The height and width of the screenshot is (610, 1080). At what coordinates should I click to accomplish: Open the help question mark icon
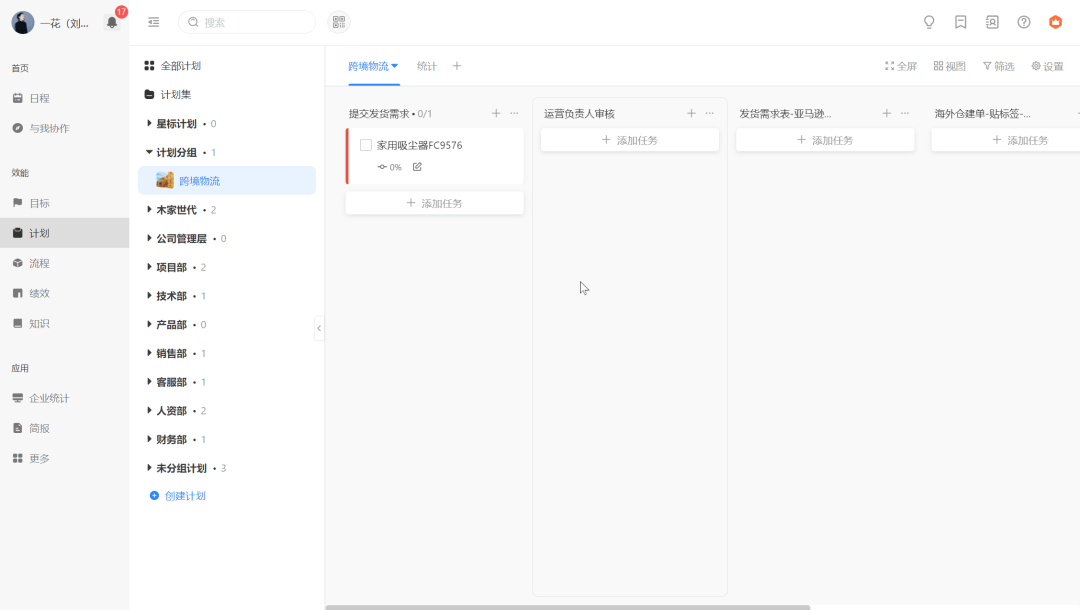(x=1024, y=22)
